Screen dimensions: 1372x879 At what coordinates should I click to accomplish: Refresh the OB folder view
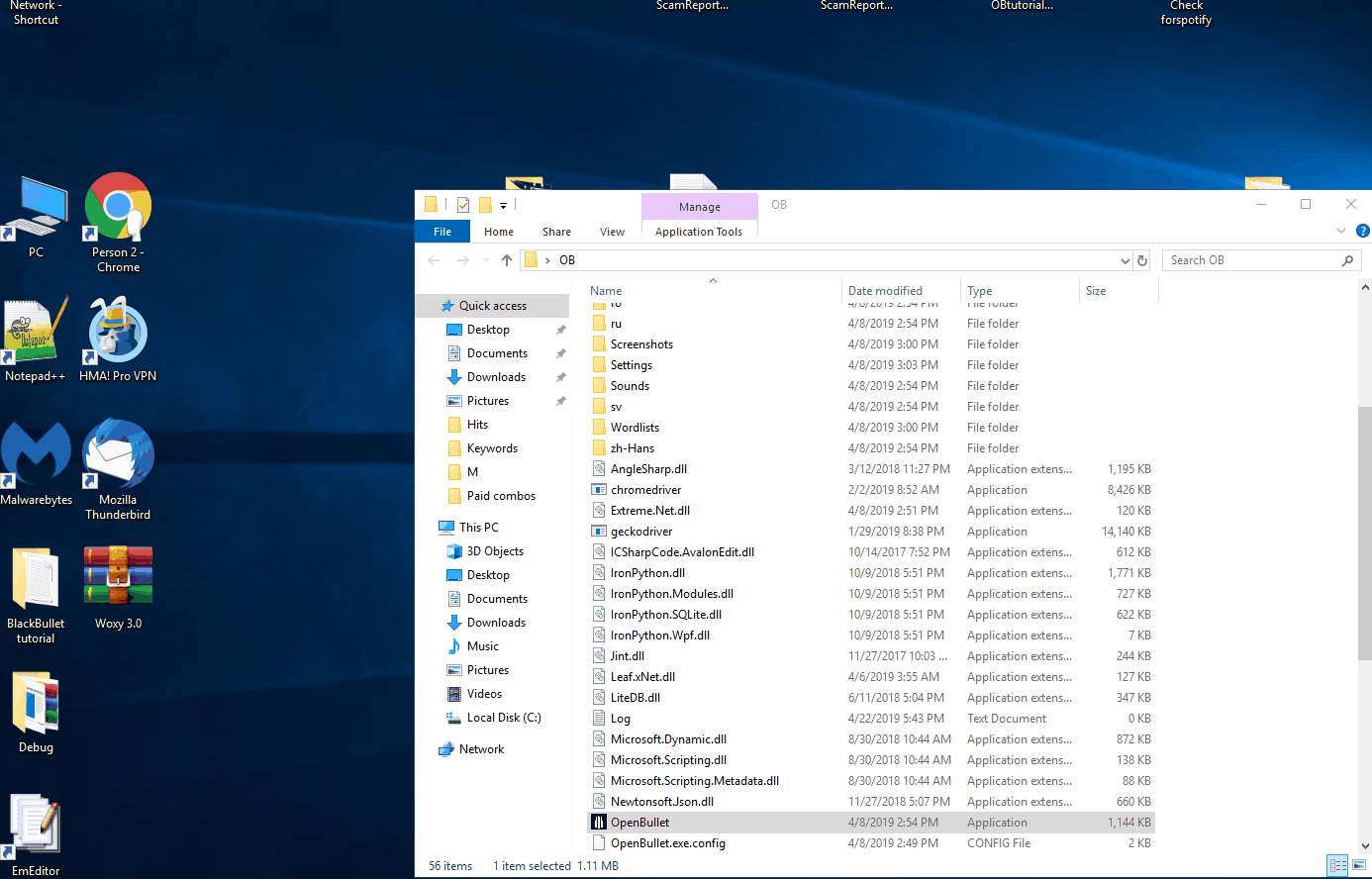1142,260
